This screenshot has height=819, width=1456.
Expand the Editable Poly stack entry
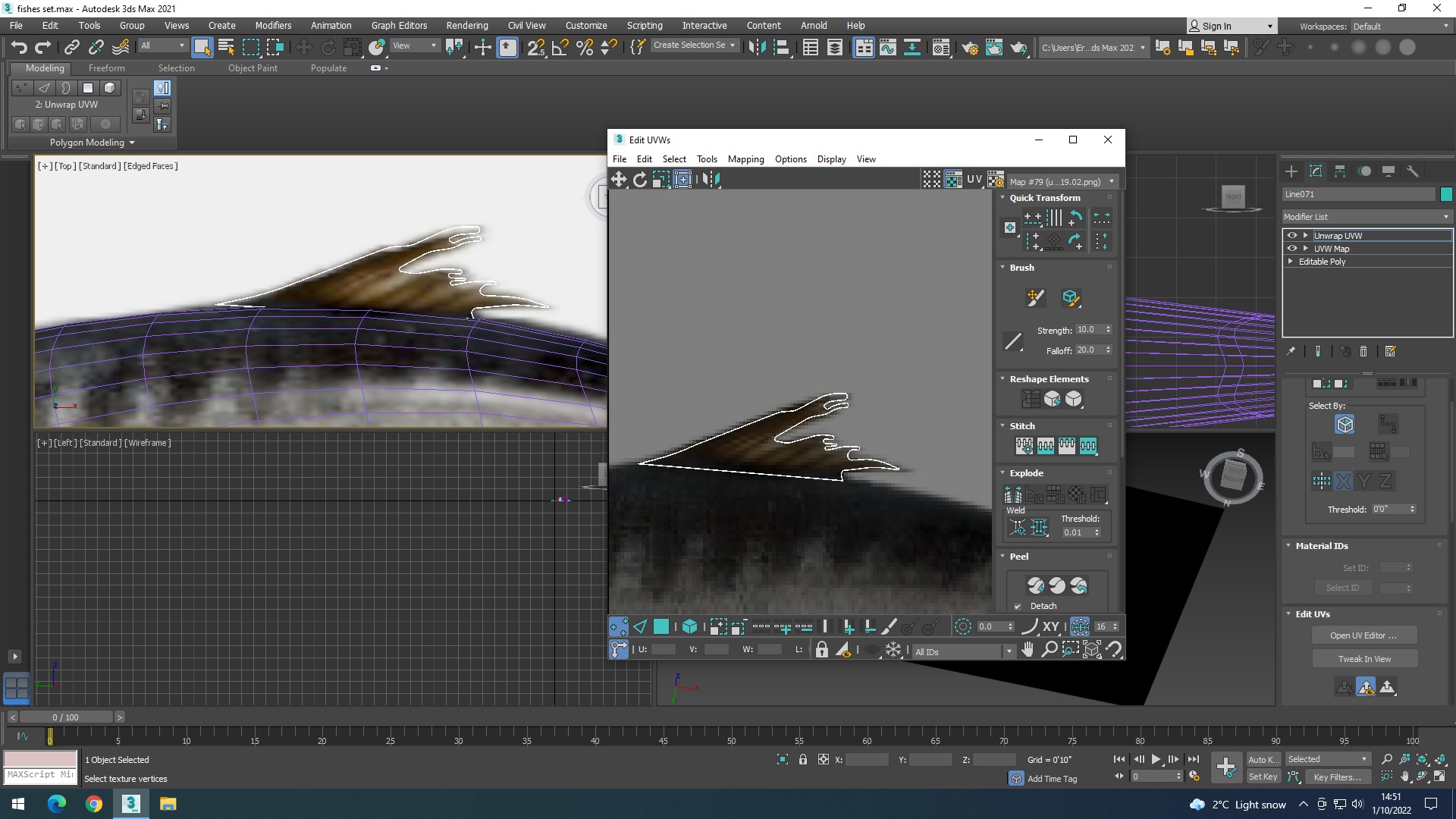[1291, 262]
